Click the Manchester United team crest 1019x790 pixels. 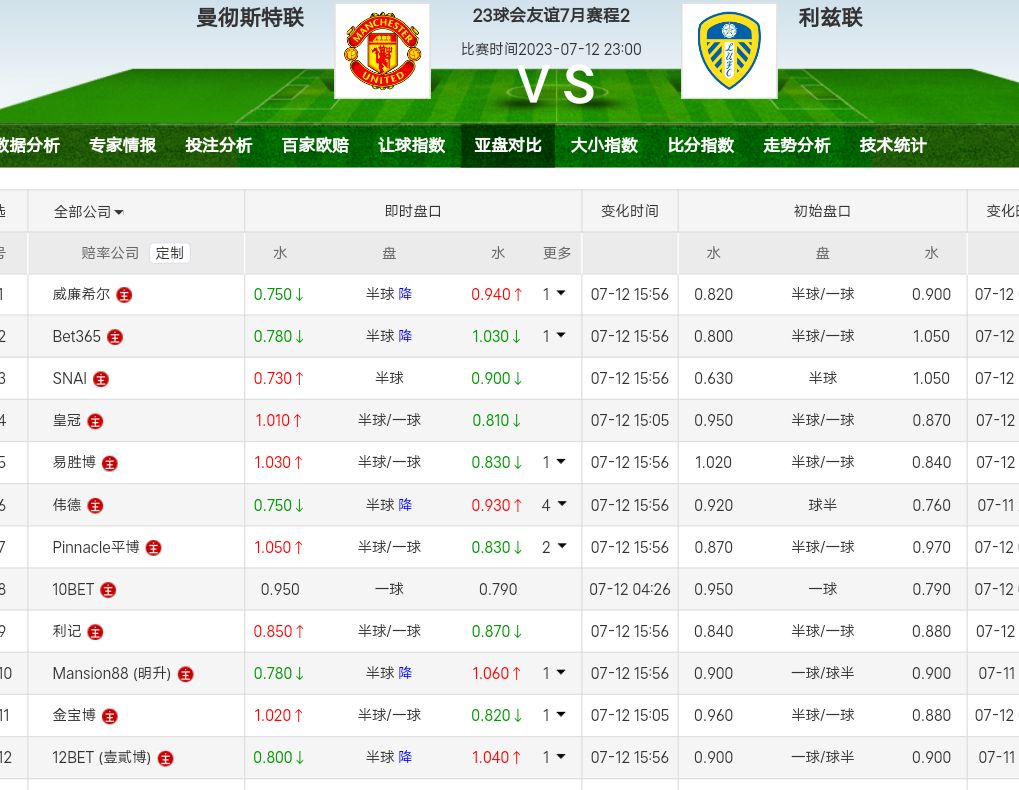click(x=382, y=51)
